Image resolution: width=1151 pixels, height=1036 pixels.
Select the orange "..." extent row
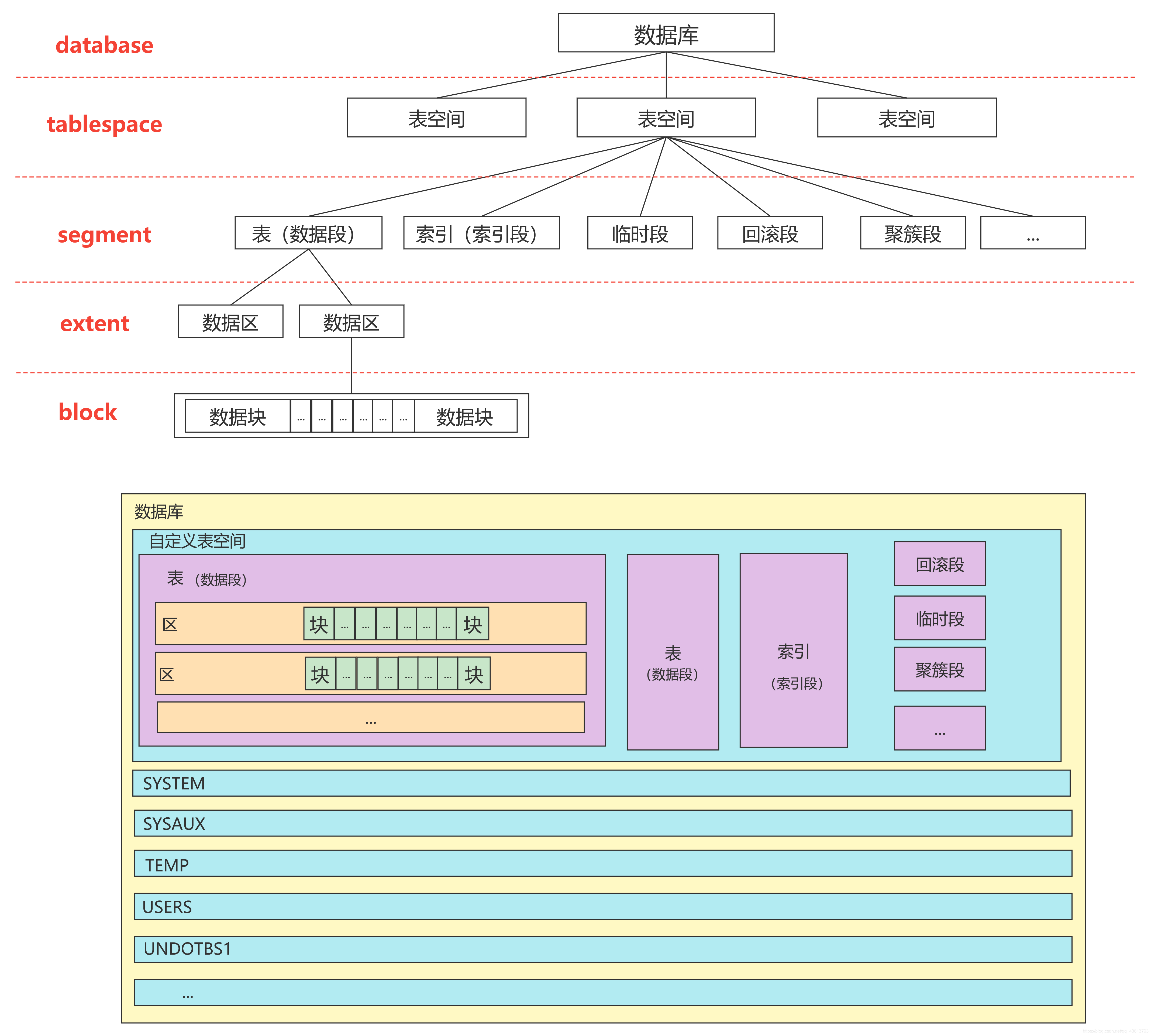(371, 717)
